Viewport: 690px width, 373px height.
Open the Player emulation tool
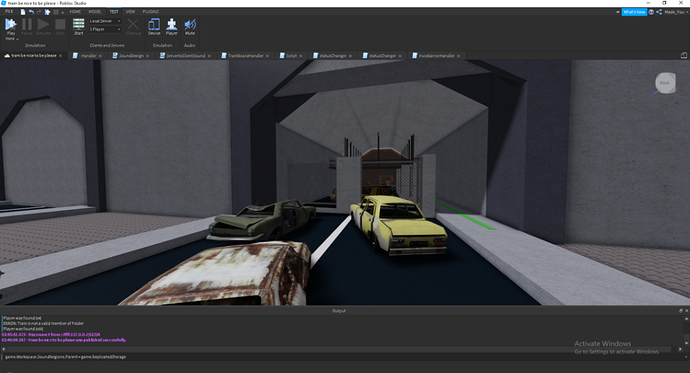[x=172, y=27]
